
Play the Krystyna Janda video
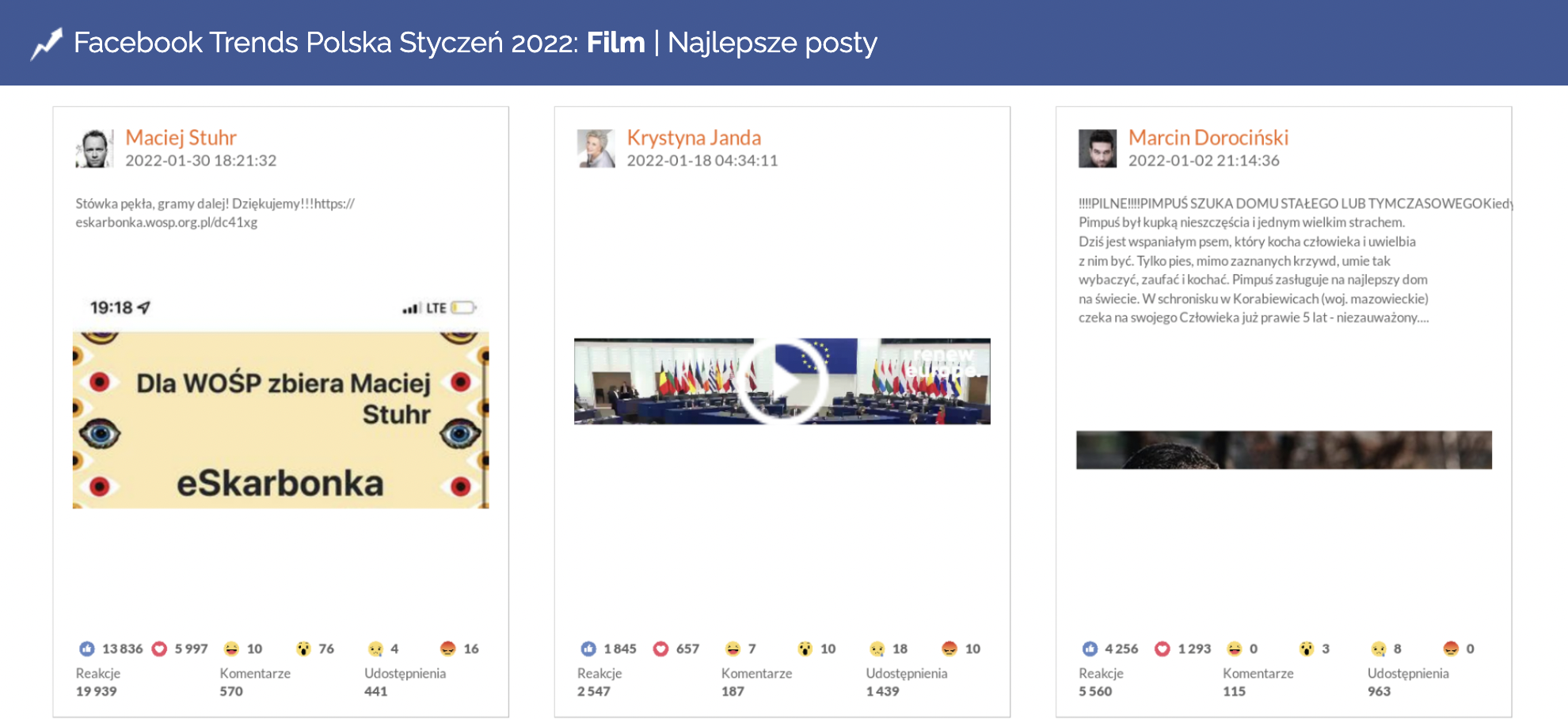tap(782, 382)
